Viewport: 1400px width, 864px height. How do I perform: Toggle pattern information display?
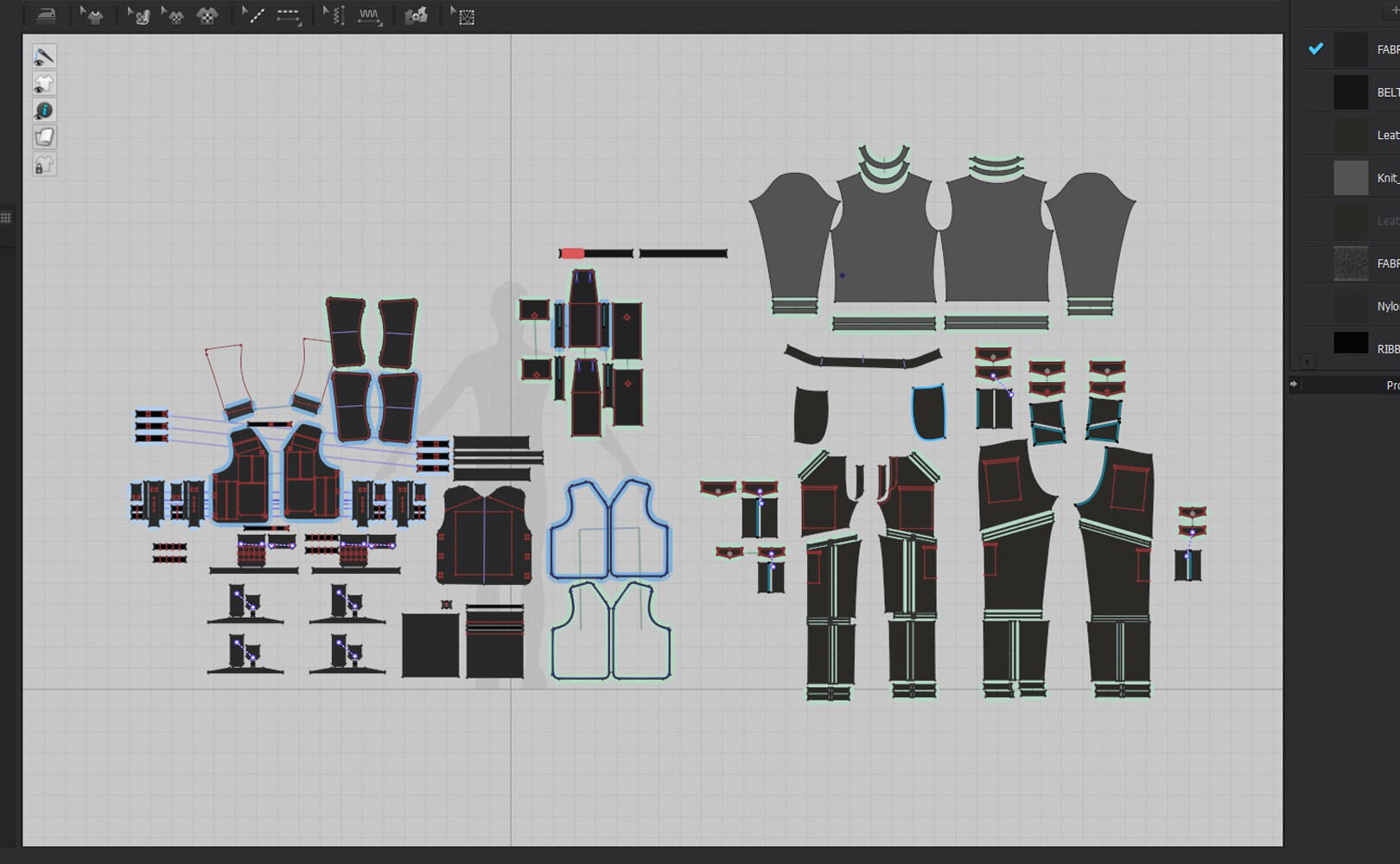tap(44, 110)
